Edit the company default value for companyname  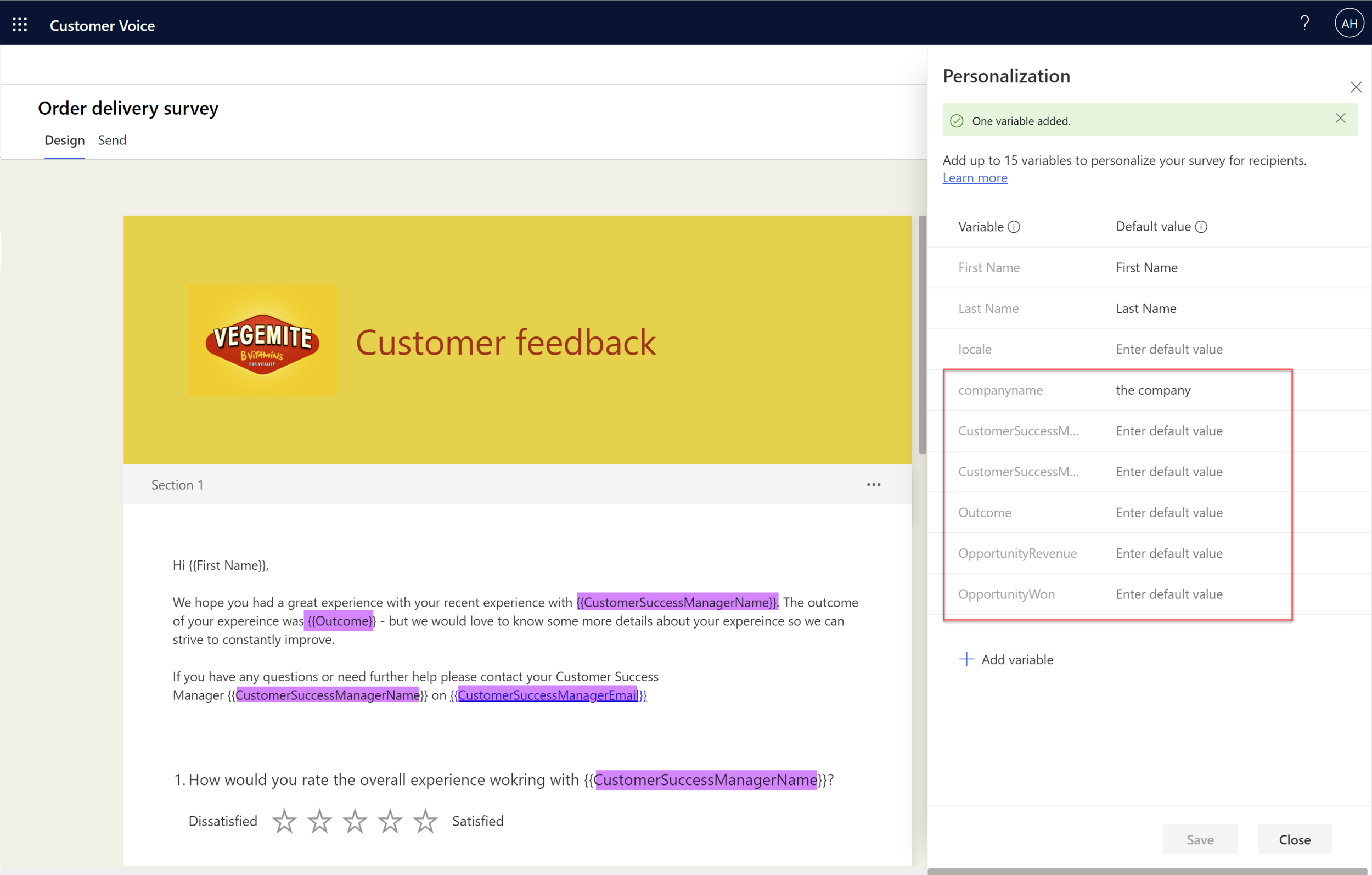point(1153,390)
